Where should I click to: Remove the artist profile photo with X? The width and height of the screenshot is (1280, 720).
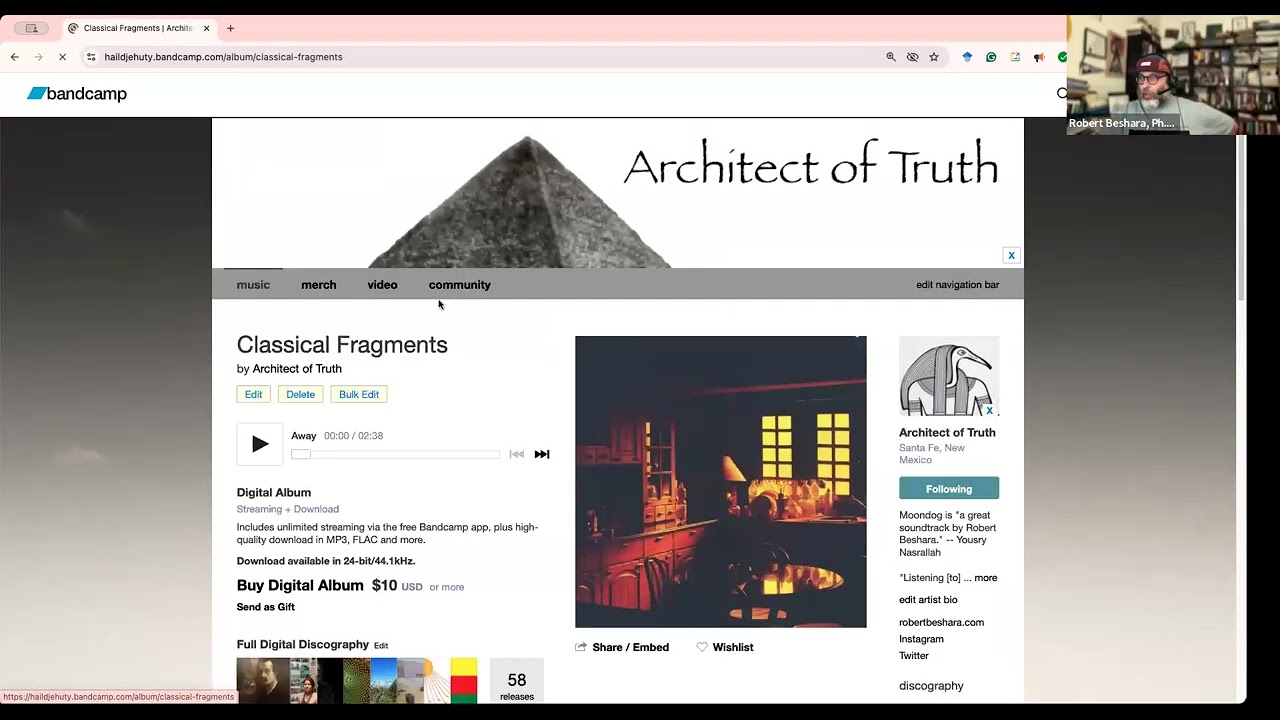(989, 410)
